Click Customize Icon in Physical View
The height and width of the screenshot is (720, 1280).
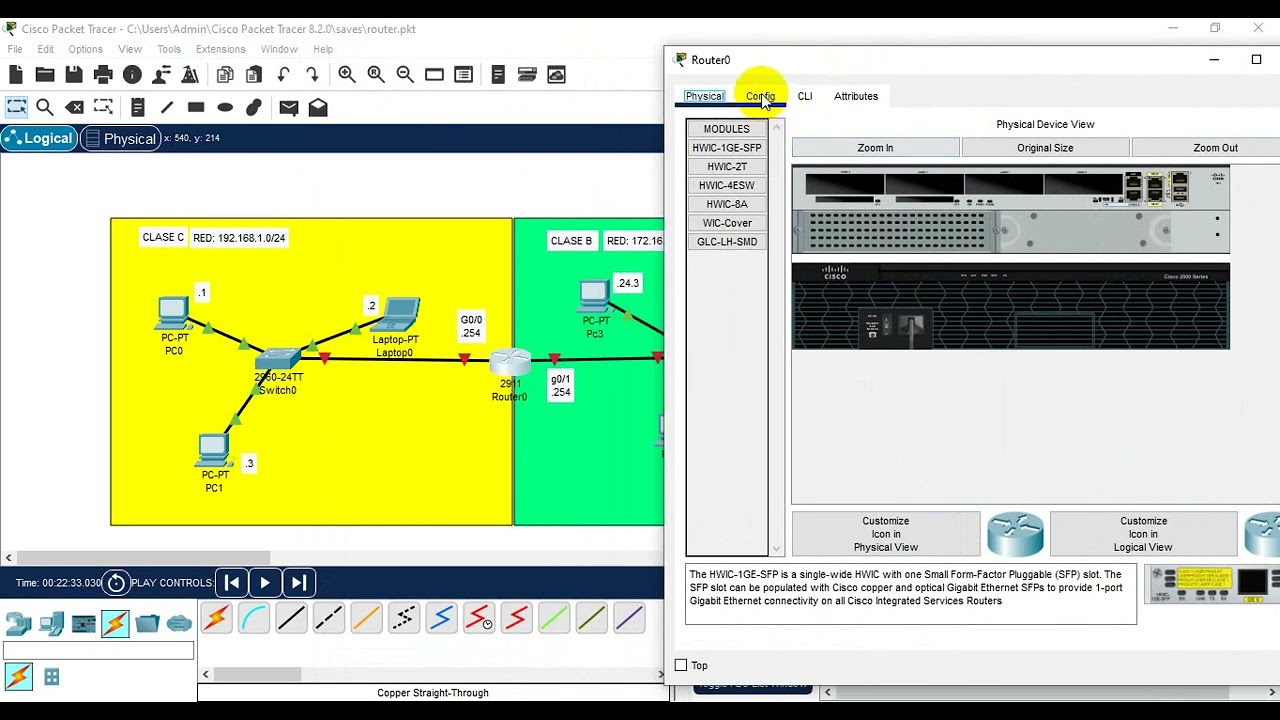[886, 534]
